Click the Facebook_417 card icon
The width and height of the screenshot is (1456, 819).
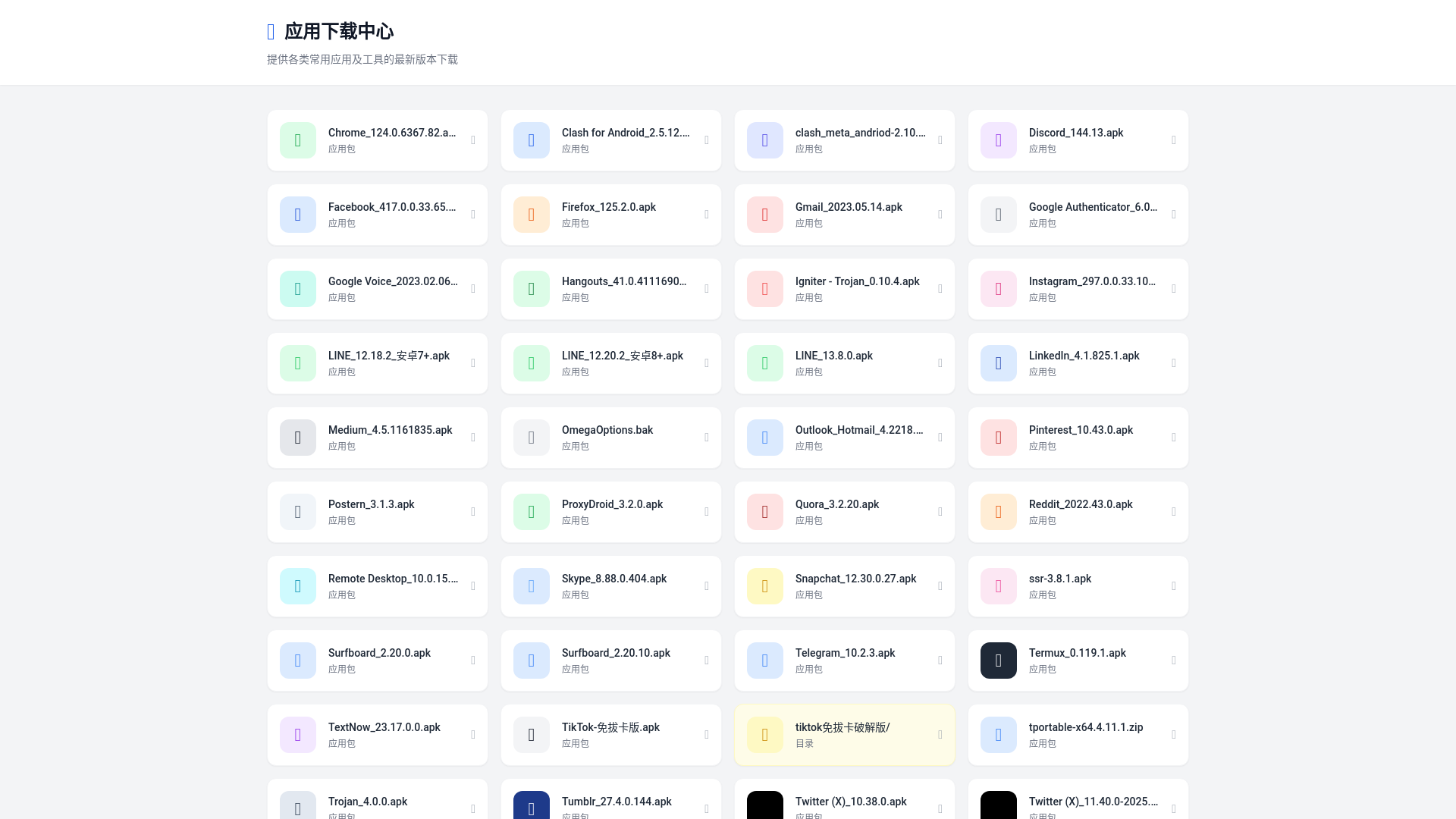(x=298, y=215)
